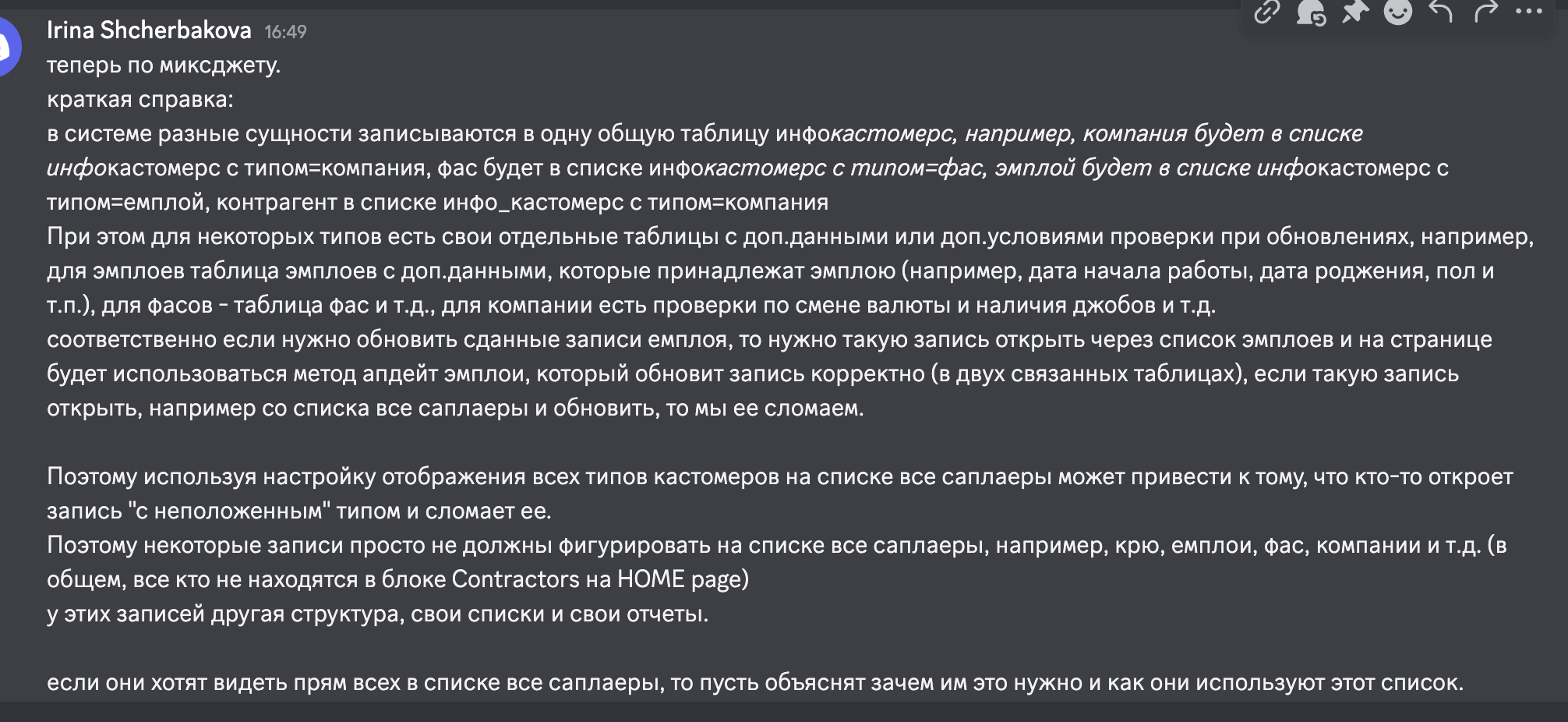Add a reaction with the smiley icon
Image resolution: width=1568 pixels, height=722 pixels.
[x=1398, y=12]
